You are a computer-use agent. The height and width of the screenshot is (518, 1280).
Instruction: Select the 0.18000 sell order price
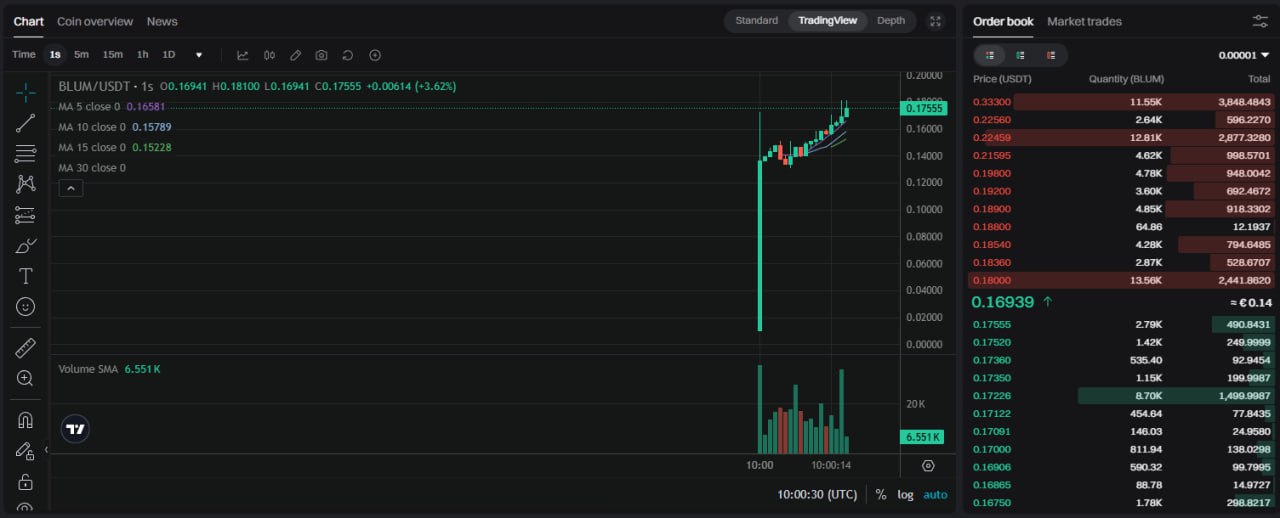(992, 280)
